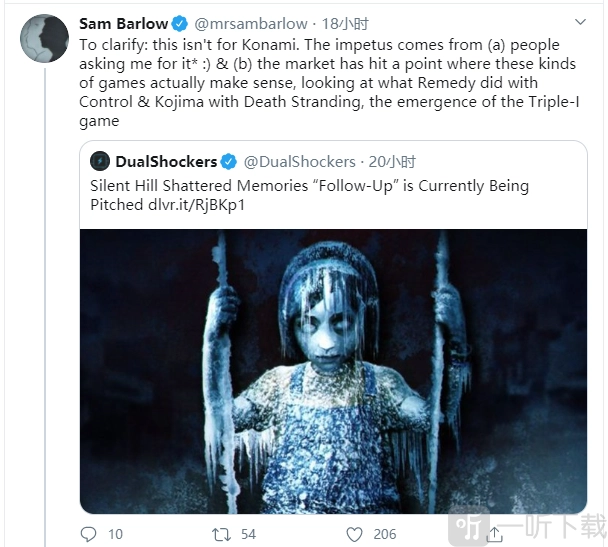
Task: Go to the DualShockers account name
Action: (166, 161)
